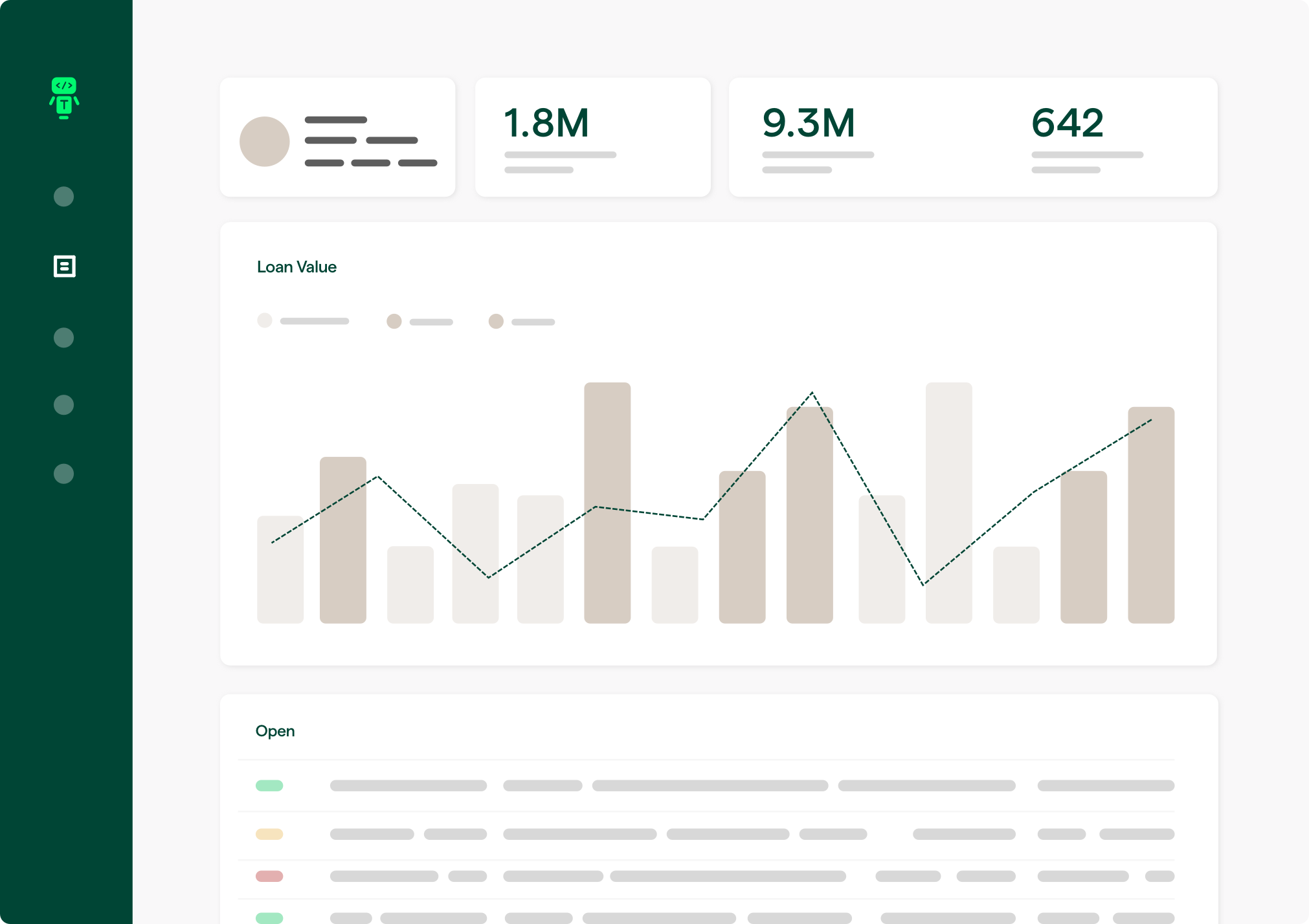1309x924 pixels.
Task: Click the Open table heading
Action: click(x=275, y=731)
